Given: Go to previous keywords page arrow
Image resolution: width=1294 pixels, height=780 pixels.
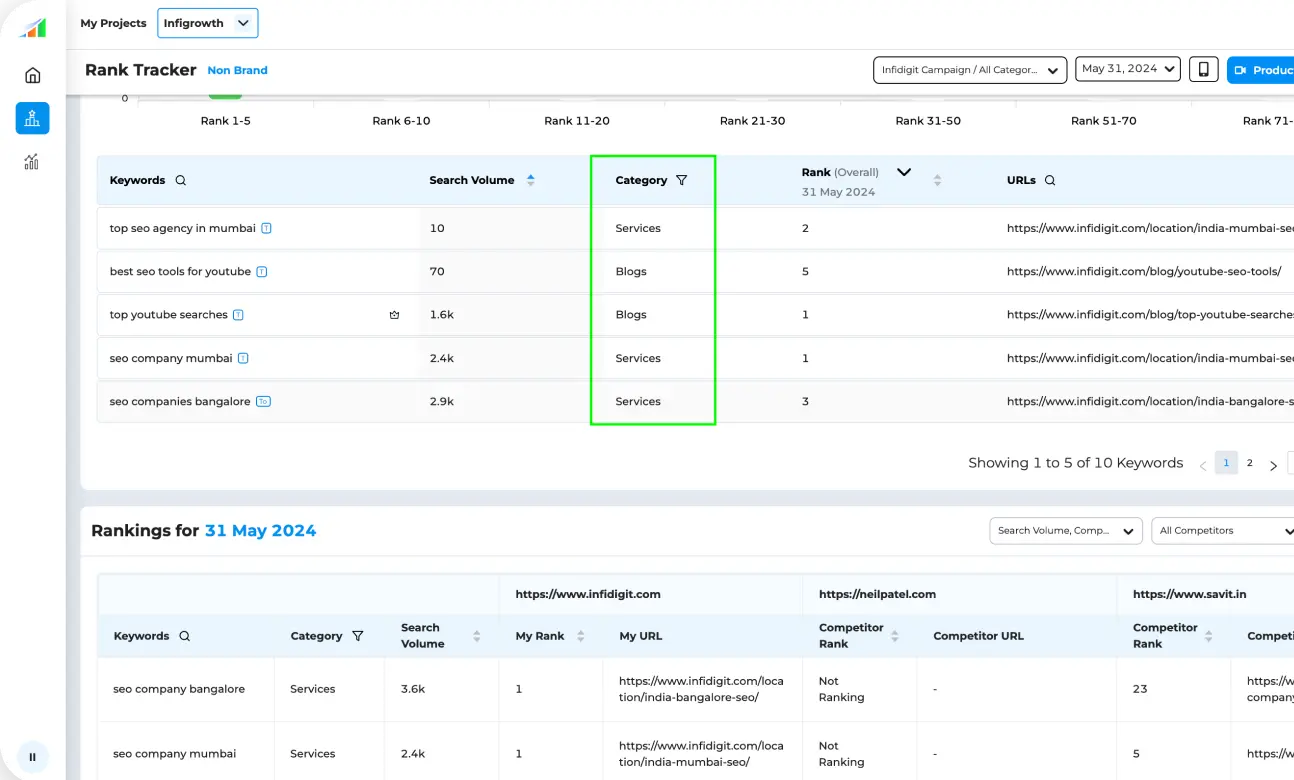Looking at the screenshot, I should click(x=1203, y=466).
